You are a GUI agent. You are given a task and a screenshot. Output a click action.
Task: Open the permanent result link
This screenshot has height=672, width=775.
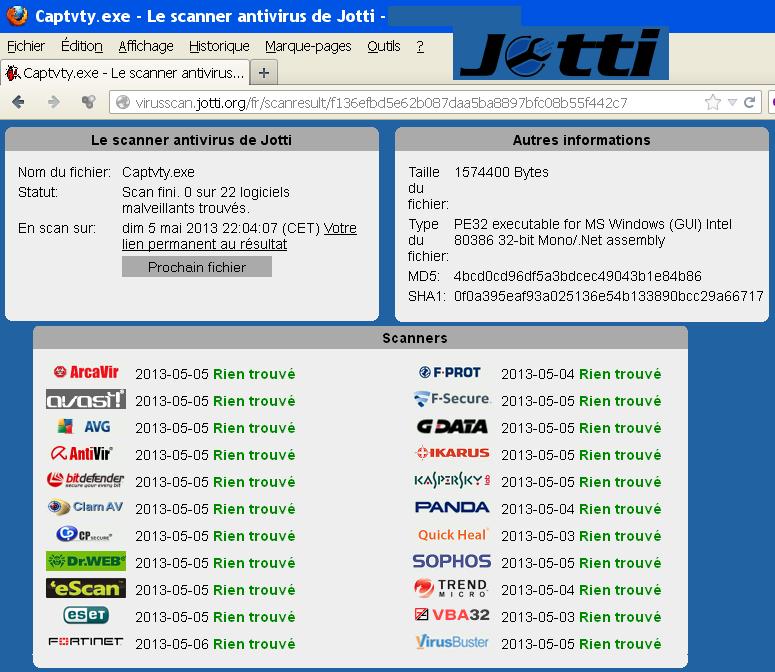tap(204, 244)
